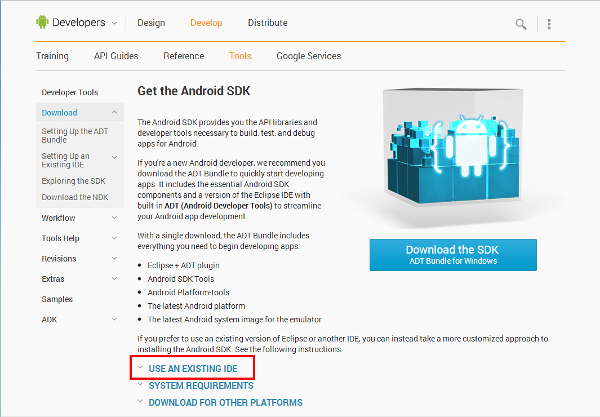
Task: Expand the Tools Help section chevron
Action: [x=114, y=238]
